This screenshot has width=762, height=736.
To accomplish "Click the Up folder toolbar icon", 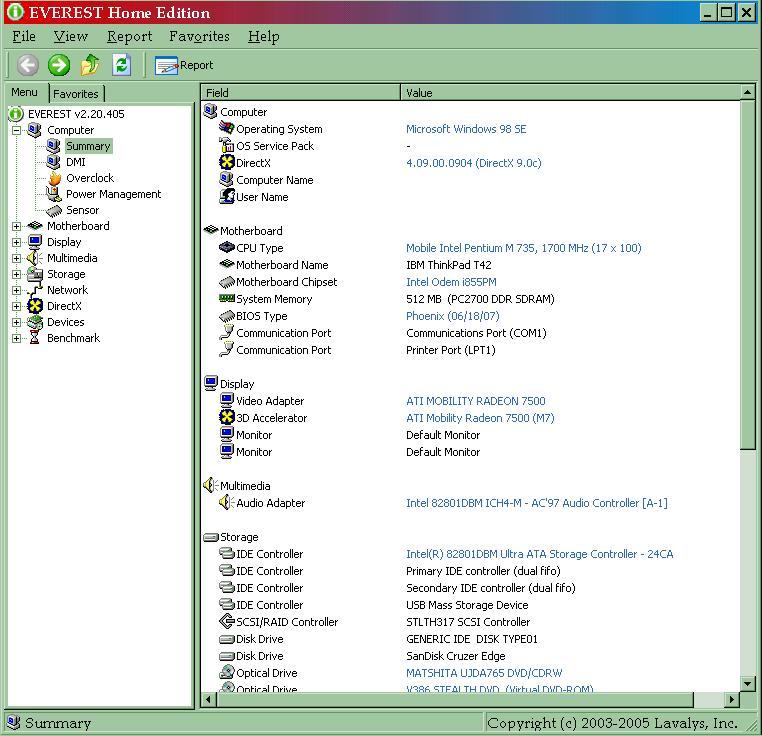I will [90, 65].
